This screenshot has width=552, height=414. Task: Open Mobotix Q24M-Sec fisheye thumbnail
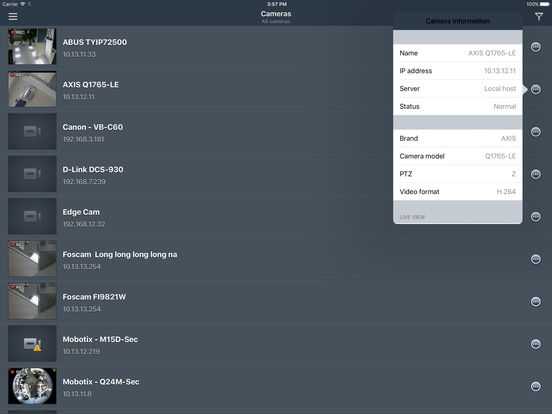[x=32, y=386]
